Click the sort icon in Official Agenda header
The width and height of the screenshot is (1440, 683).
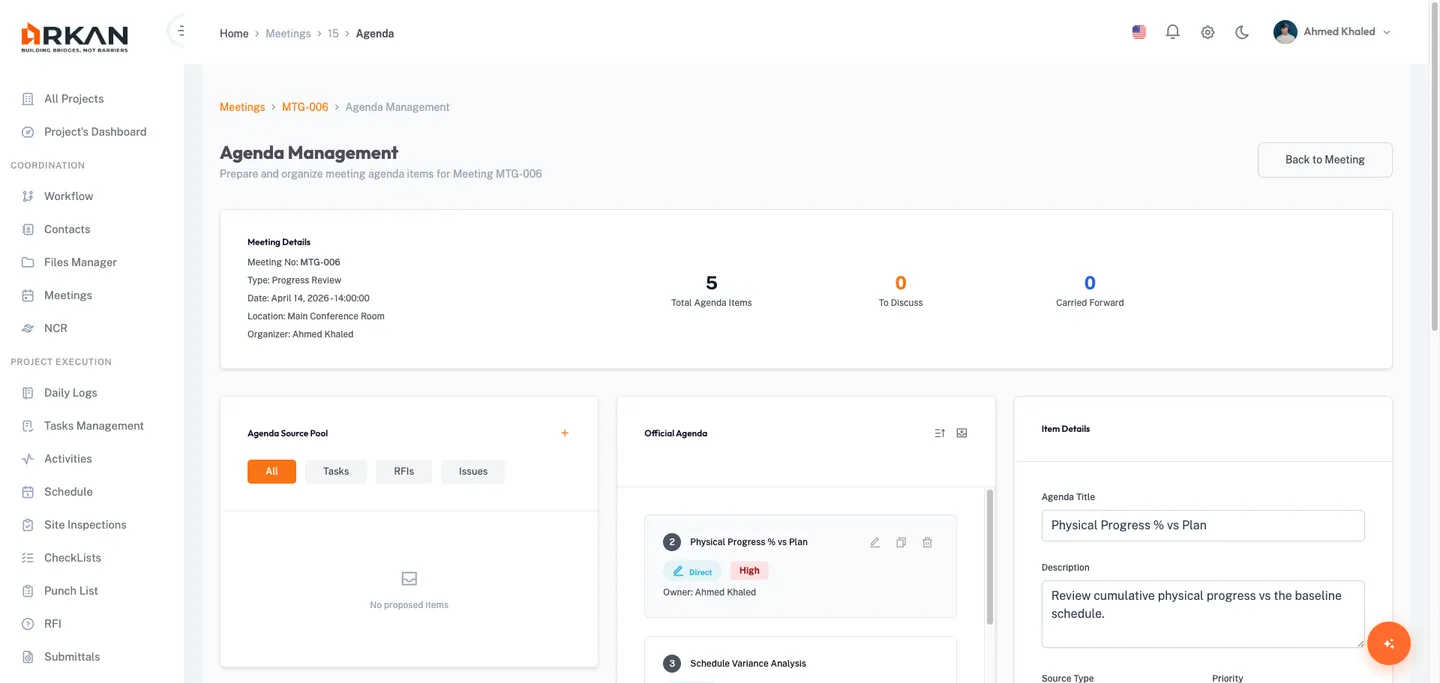[940, 433]
